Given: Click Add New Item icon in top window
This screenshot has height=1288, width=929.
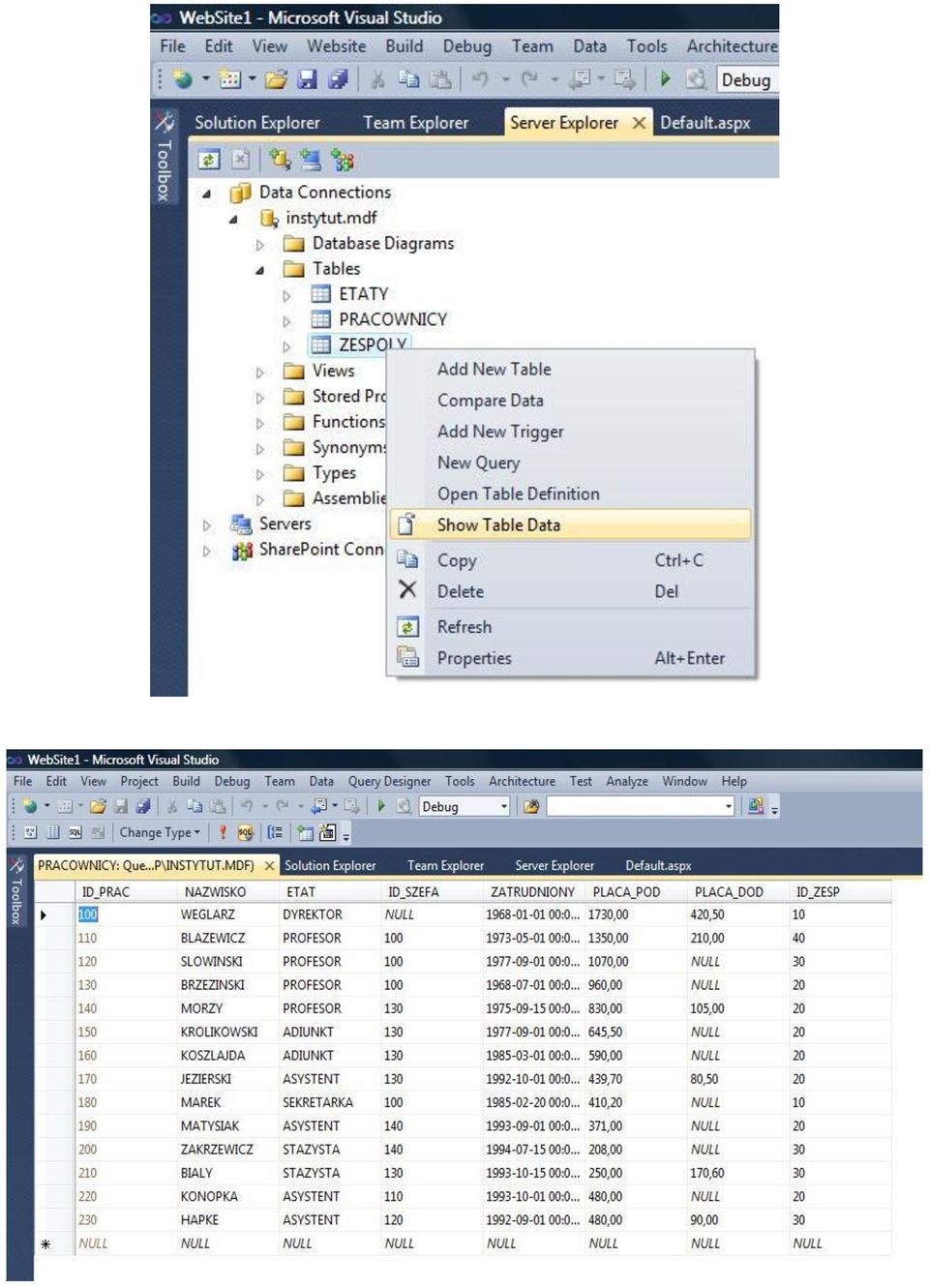Looking at the screenshot, I should click(x=230, y=79).
